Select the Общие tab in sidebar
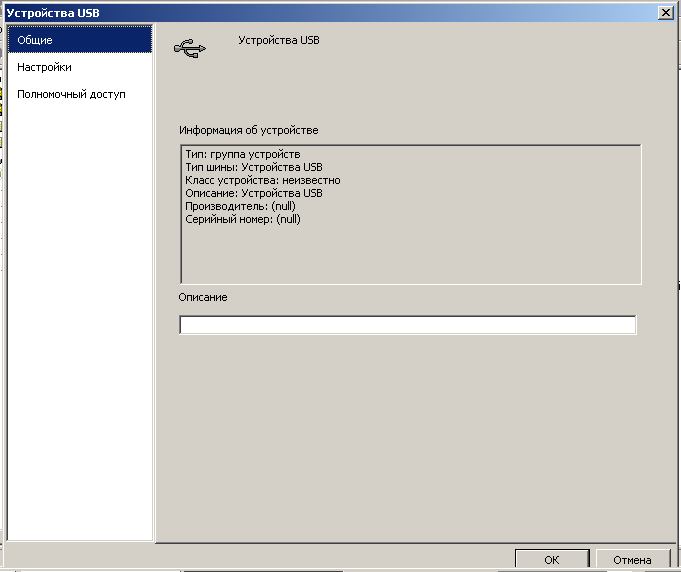The height and width of the screenshot is (572, 681). click(x=80, y=40)
